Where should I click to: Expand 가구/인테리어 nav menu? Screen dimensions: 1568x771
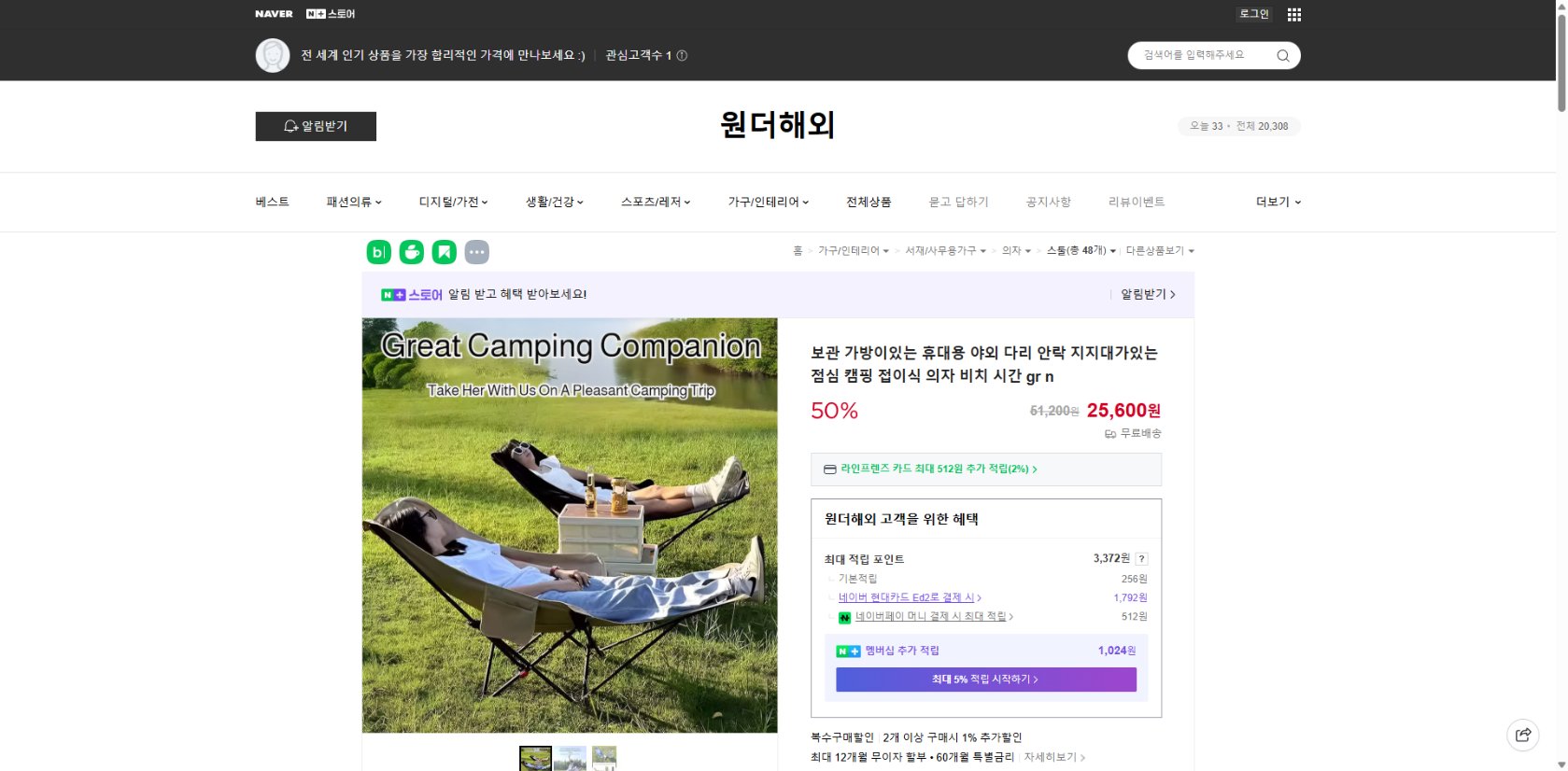(769, 202)
